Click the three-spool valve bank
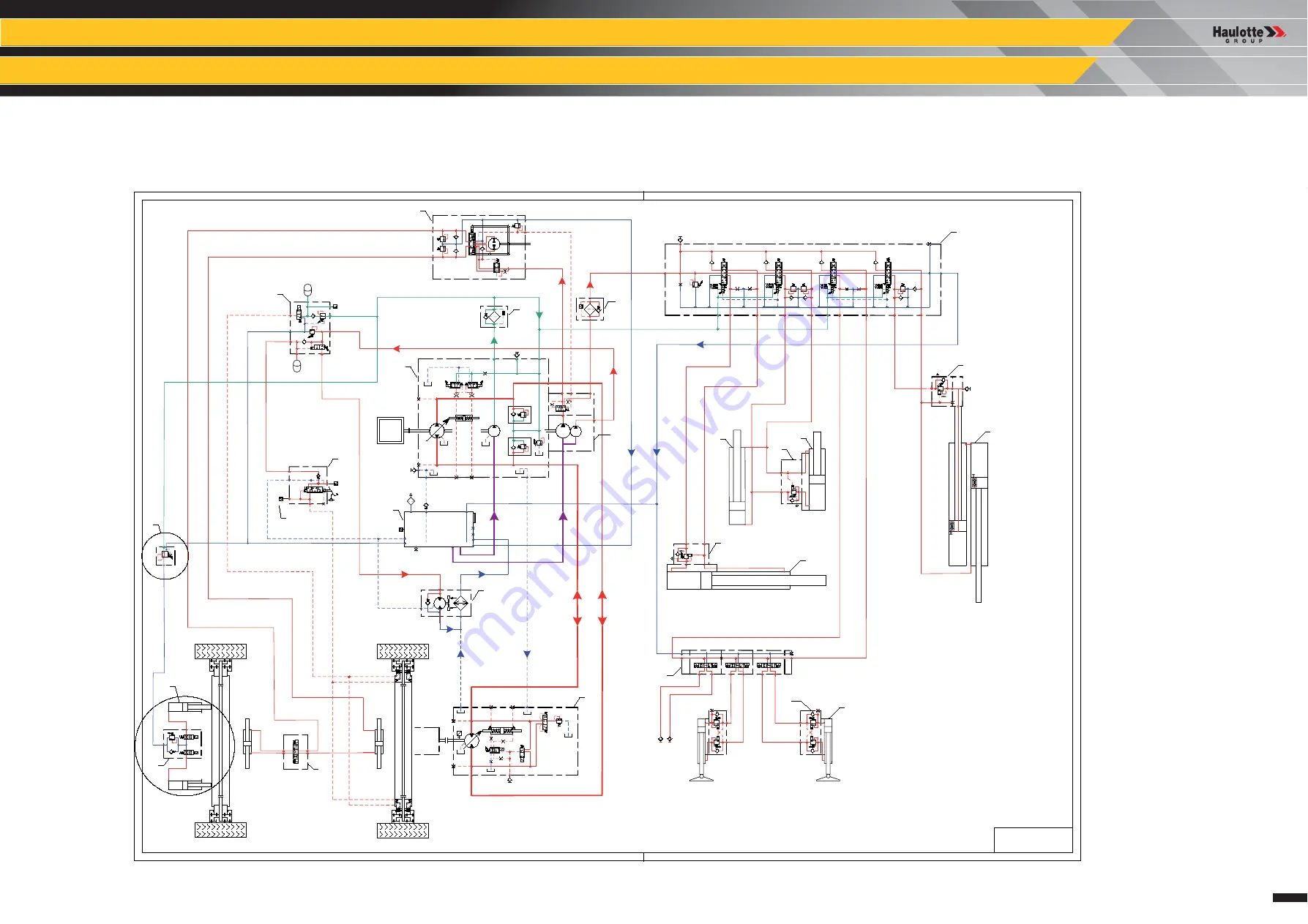Screen dimensions: 1308x924 (736, 662)
